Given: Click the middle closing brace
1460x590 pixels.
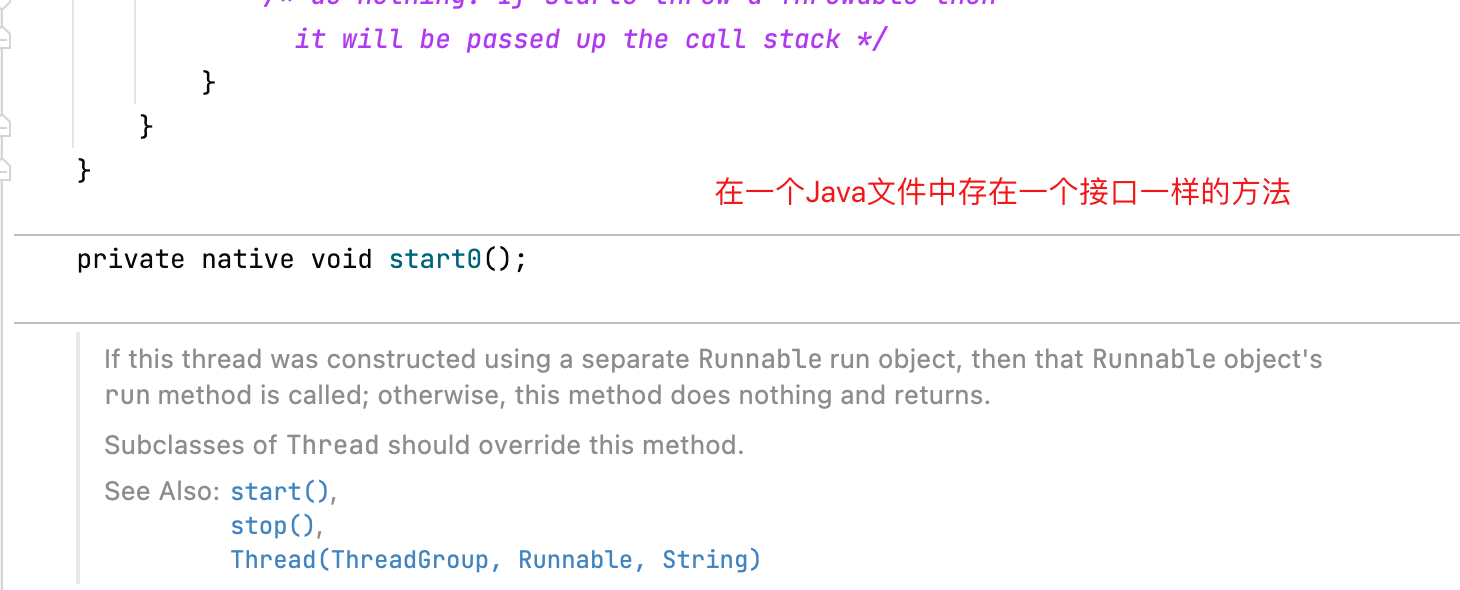Looking at the screenshot, I should coord(146,127).
